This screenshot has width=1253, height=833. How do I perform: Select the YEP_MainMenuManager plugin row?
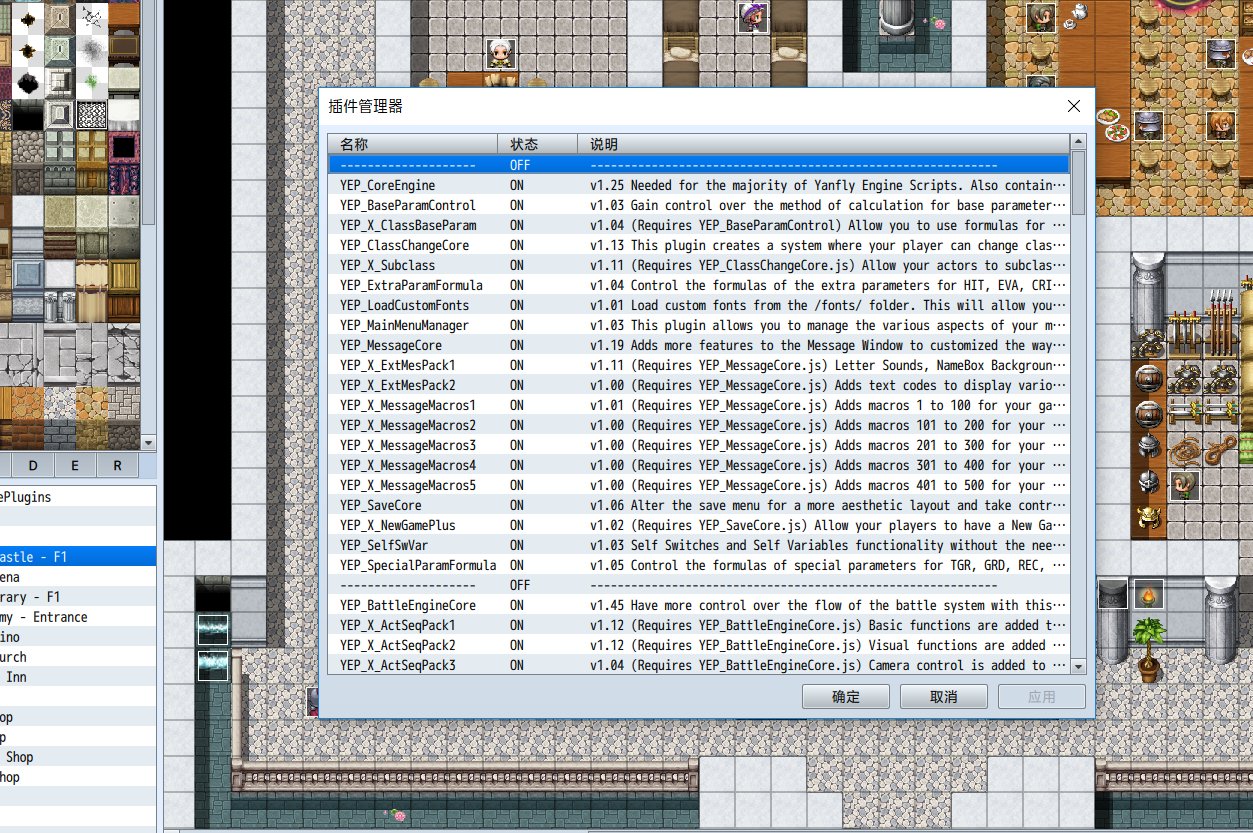(699, 325)
